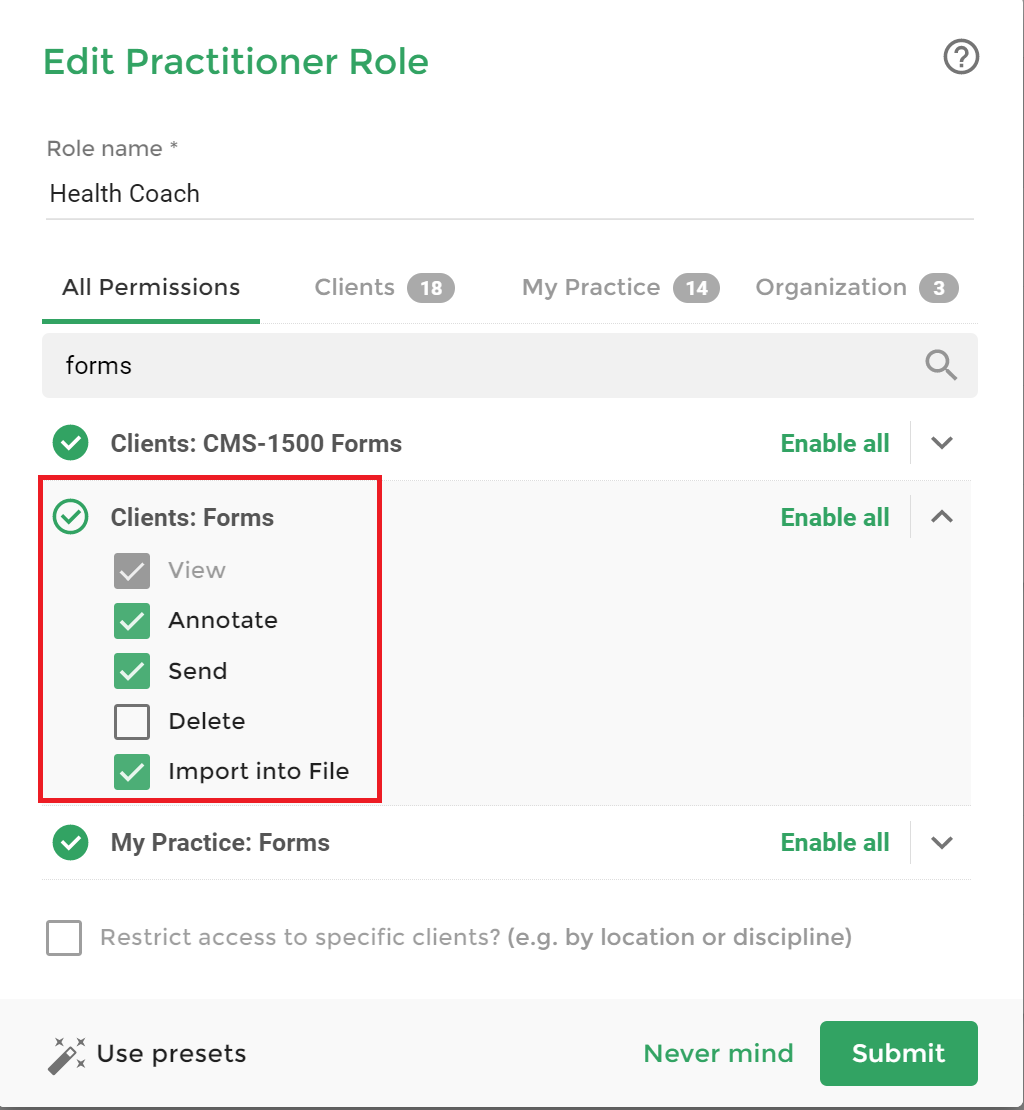Collapse the Clients: Forms section chevron

coord(941,517)
